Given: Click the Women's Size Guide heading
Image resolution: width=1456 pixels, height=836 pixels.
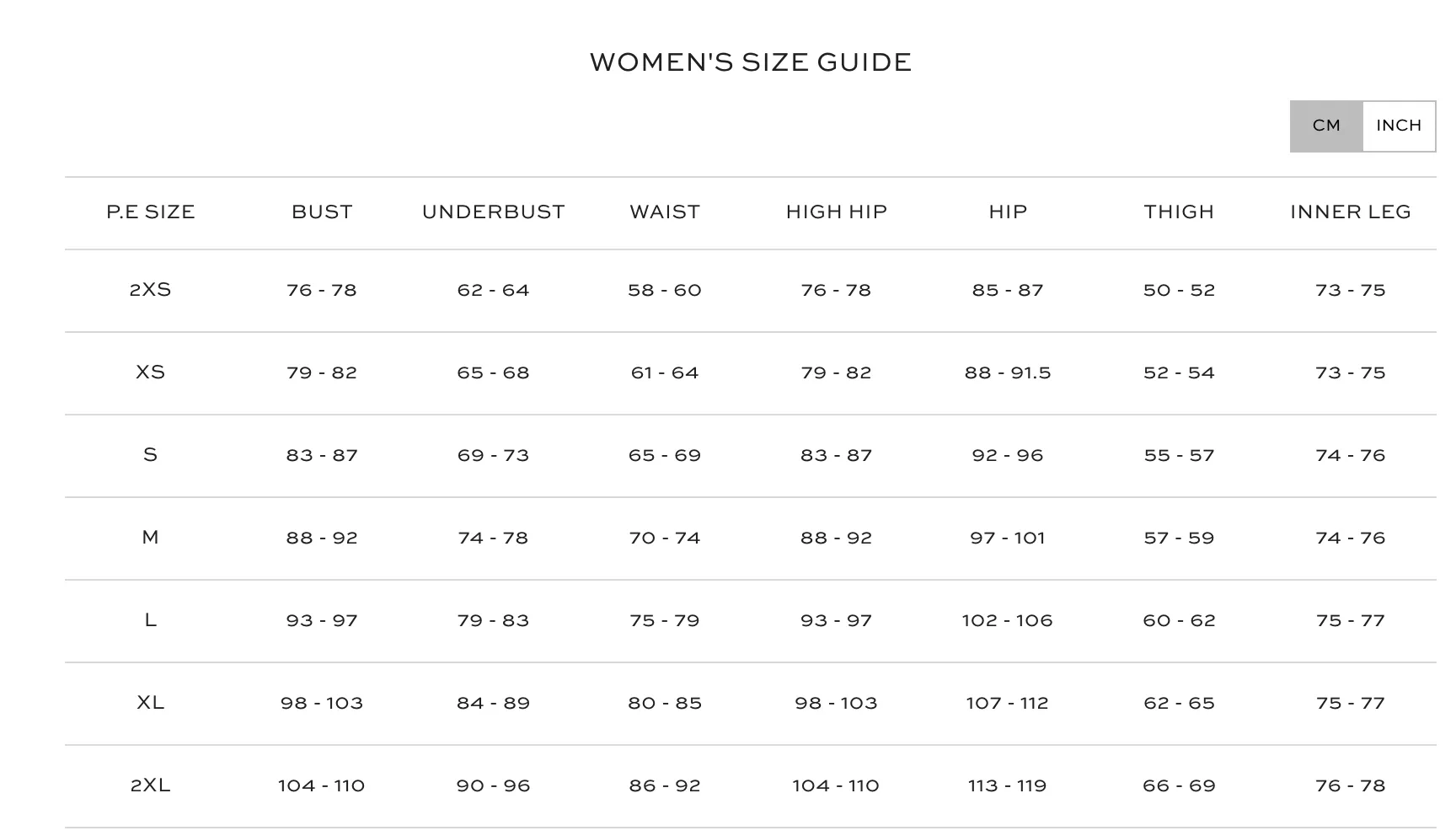Looking at the screenshot, I should (751, 62).
